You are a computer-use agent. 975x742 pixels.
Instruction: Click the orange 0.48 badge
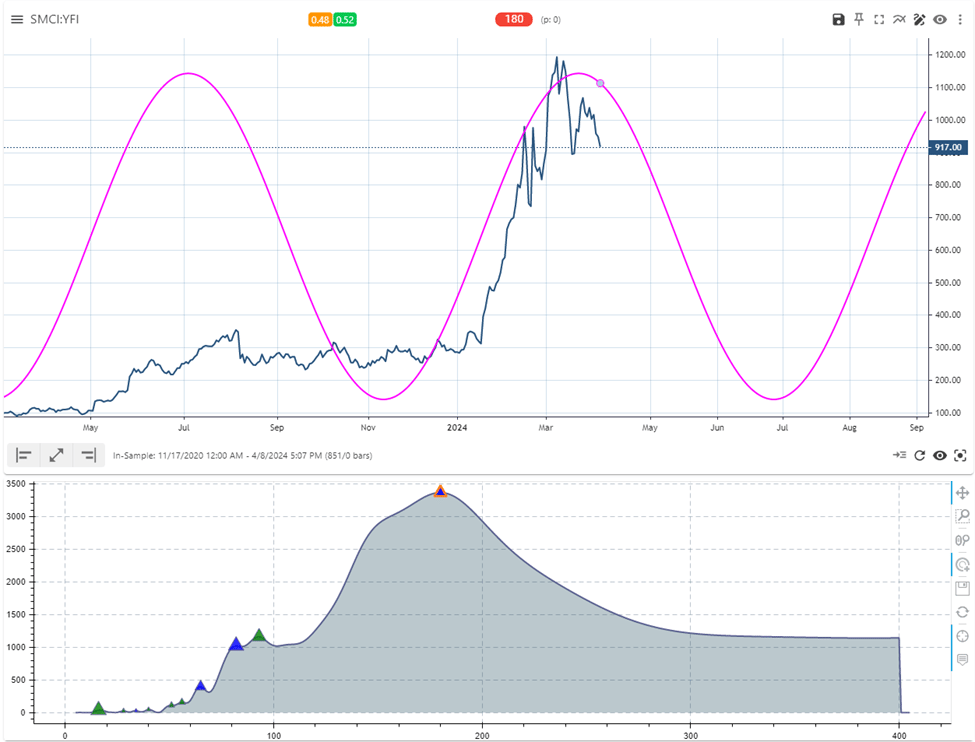coord(320,20)
